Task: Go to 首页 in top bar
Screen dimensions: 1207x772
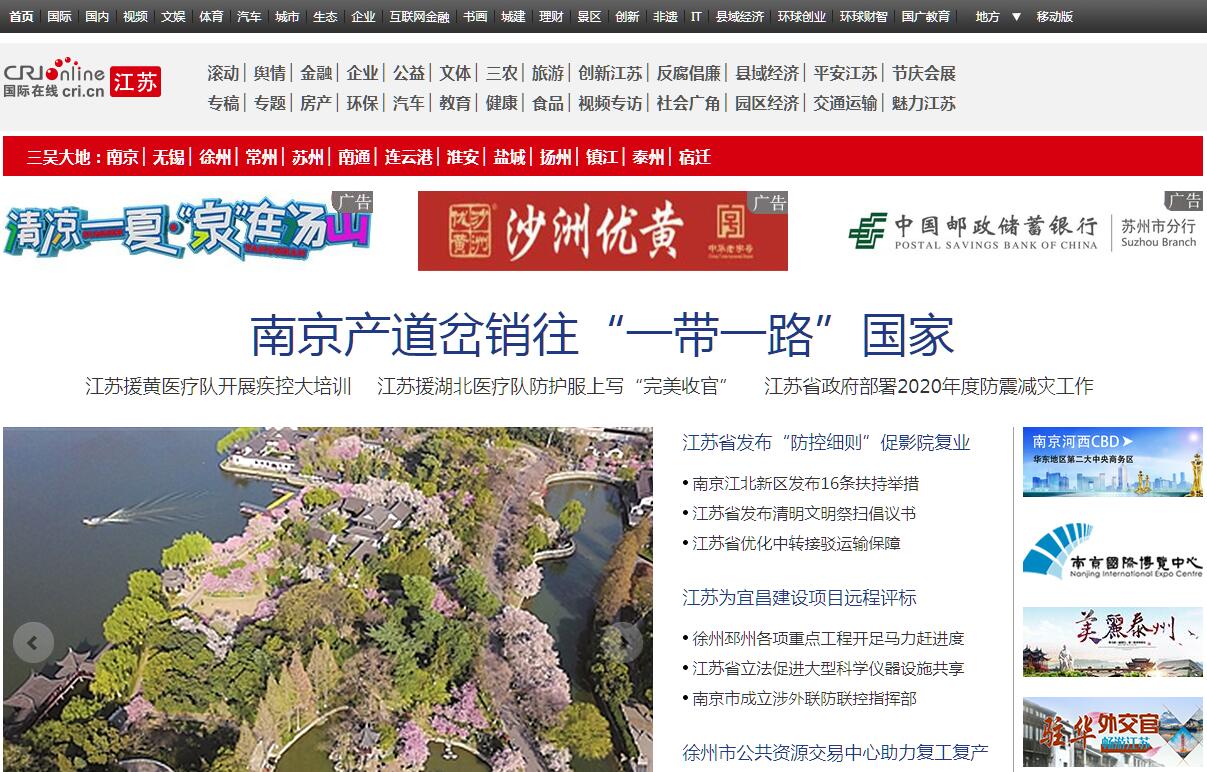Action: (x=21, y=17)
